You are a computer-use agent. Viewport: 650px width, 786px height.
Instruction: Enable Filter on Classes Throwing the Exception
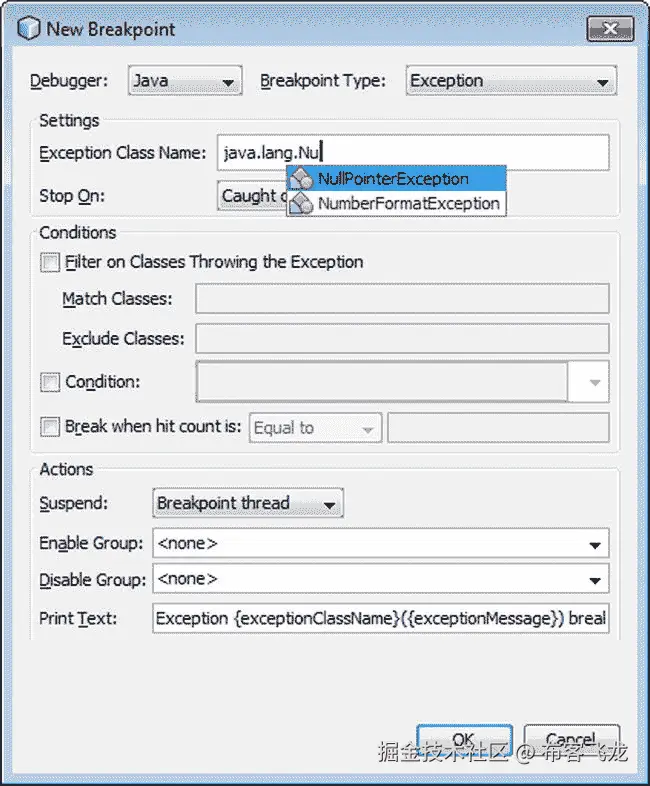tap(50, 262)
